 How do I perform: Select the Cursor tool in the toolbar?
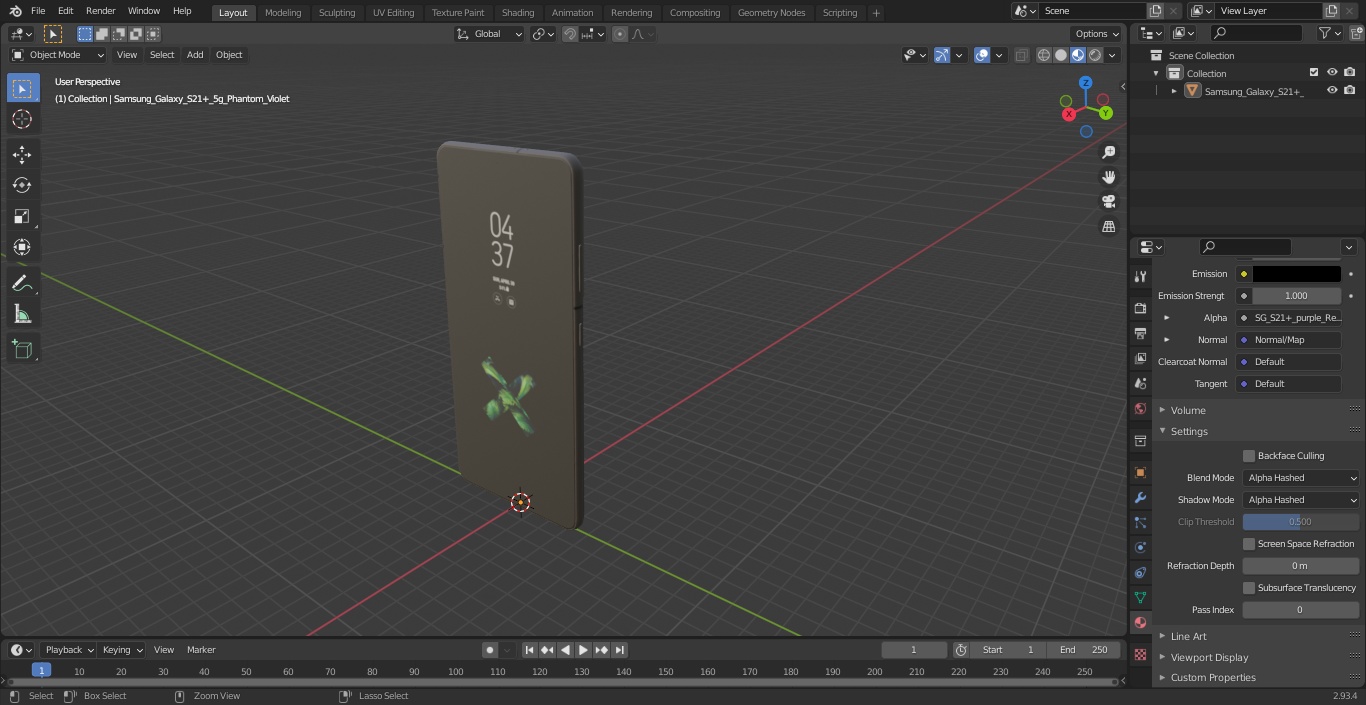(22, 119)
